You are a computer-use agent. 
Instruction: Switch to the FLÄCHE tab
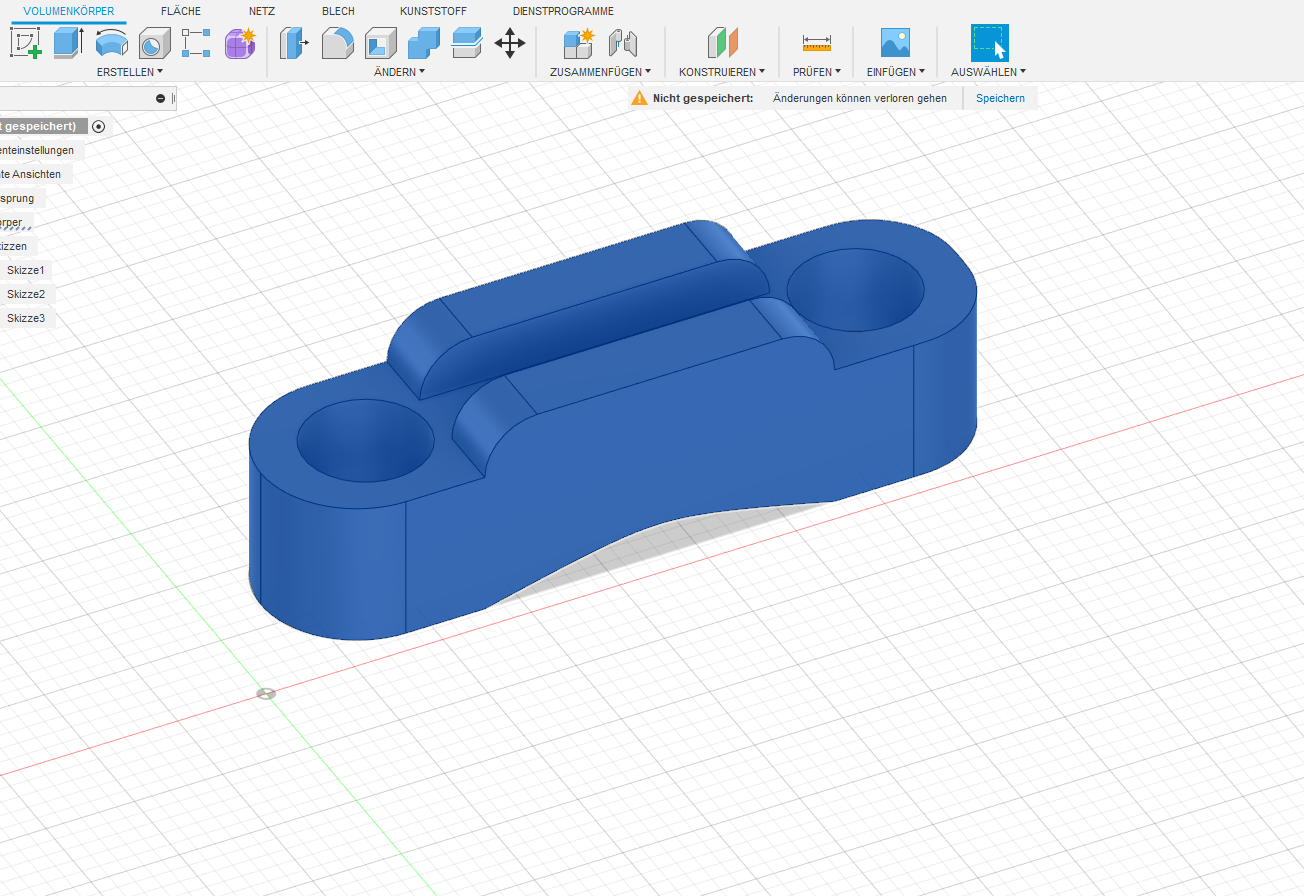[181, 11]
